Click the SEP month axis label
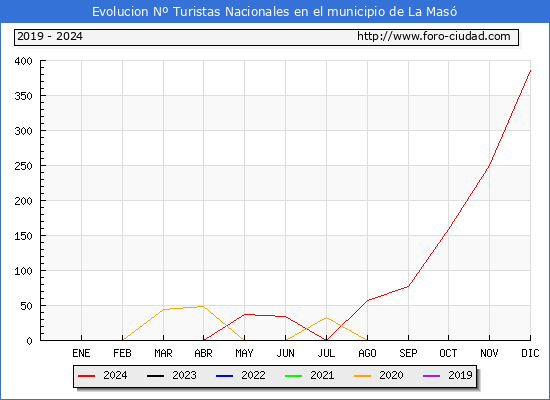Viewport: 550px width, 400px height. click(408, 353)
